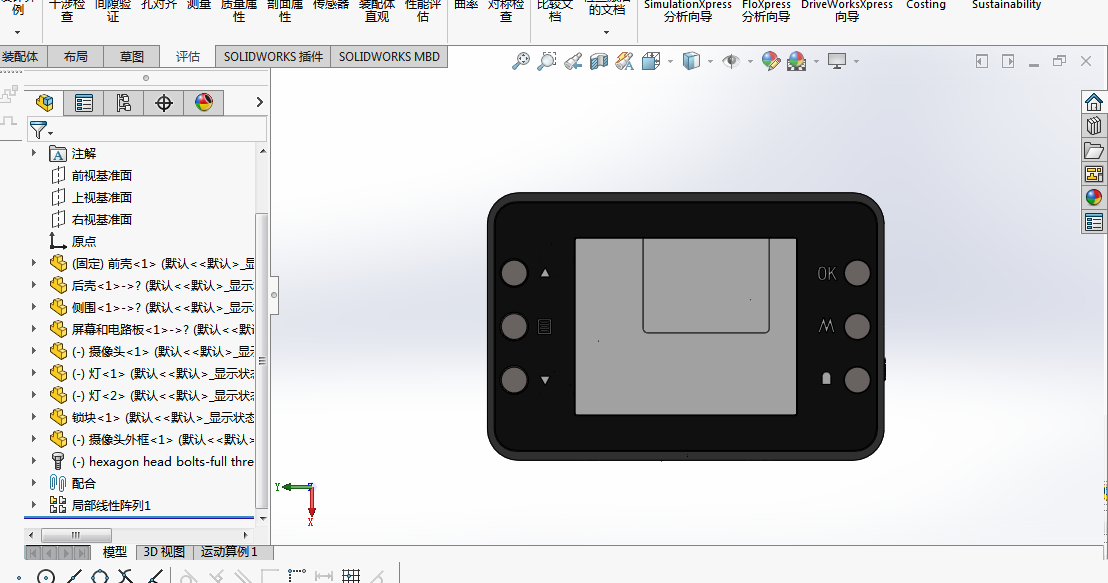The image size is (1108, 583).
Task: Switch to DisplayManager tab
Action: (204, 103)
